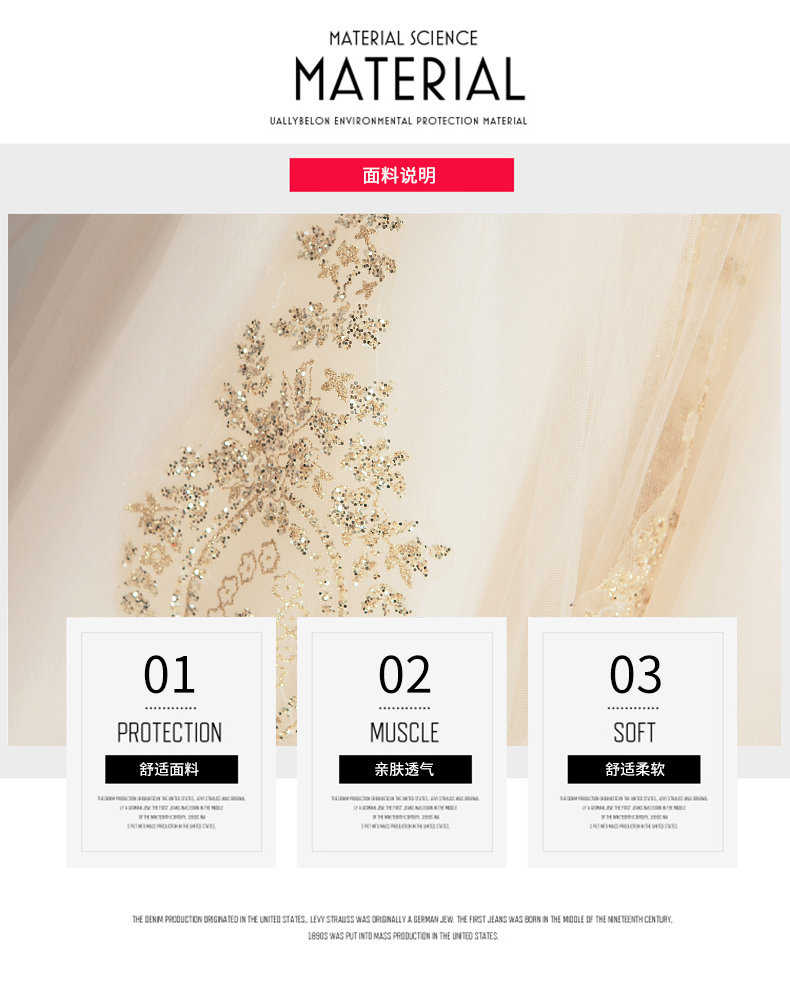Image resolution: width=790 pixels, height=982 pixels.
Task: Click small description text under 亲肤透气
Action: [405, 812]
